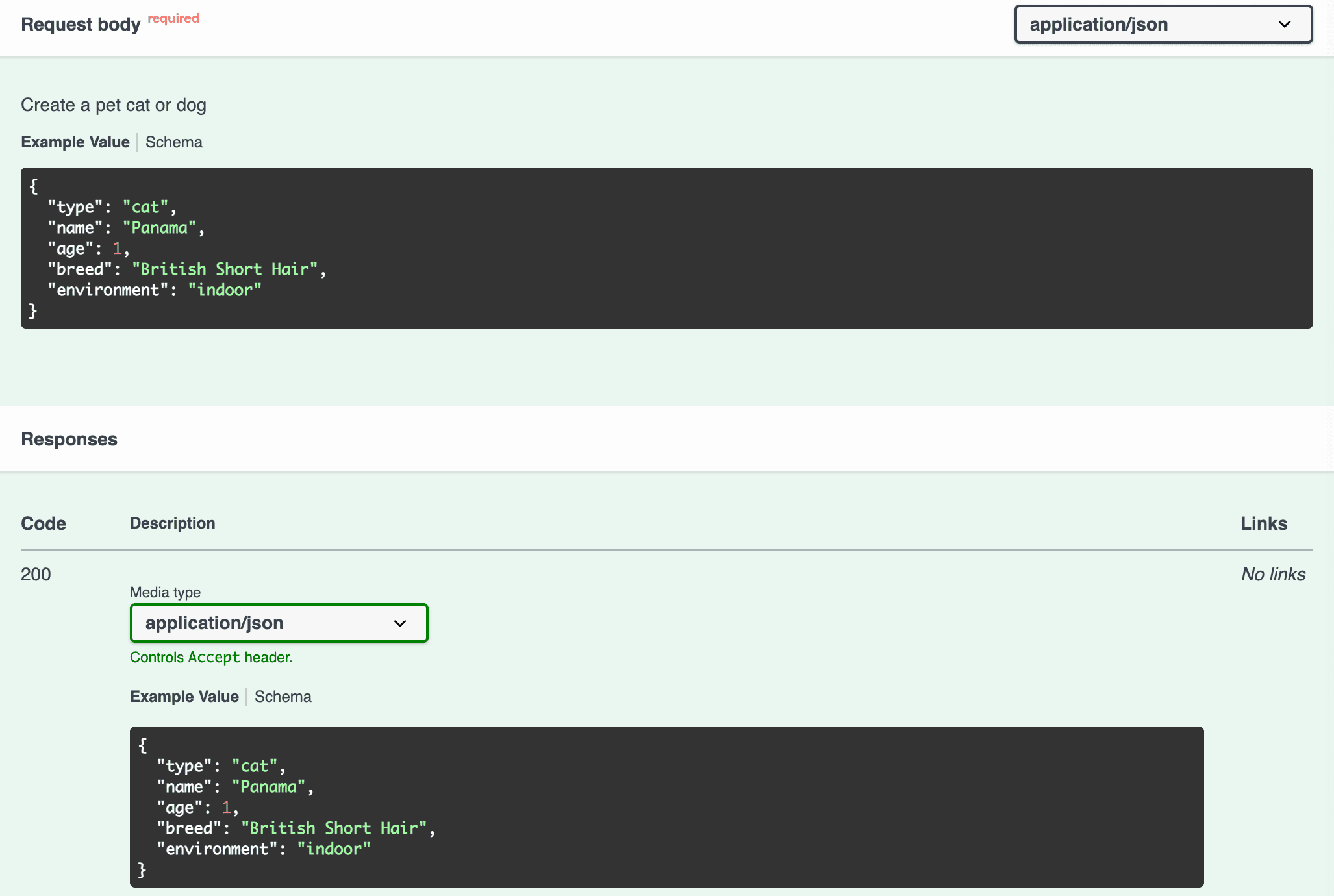Image resolution: width=1334 pixels, height=896 pixels.
Task: Click the 'Create a pet cat or dog' description
Action: [114, 105]
